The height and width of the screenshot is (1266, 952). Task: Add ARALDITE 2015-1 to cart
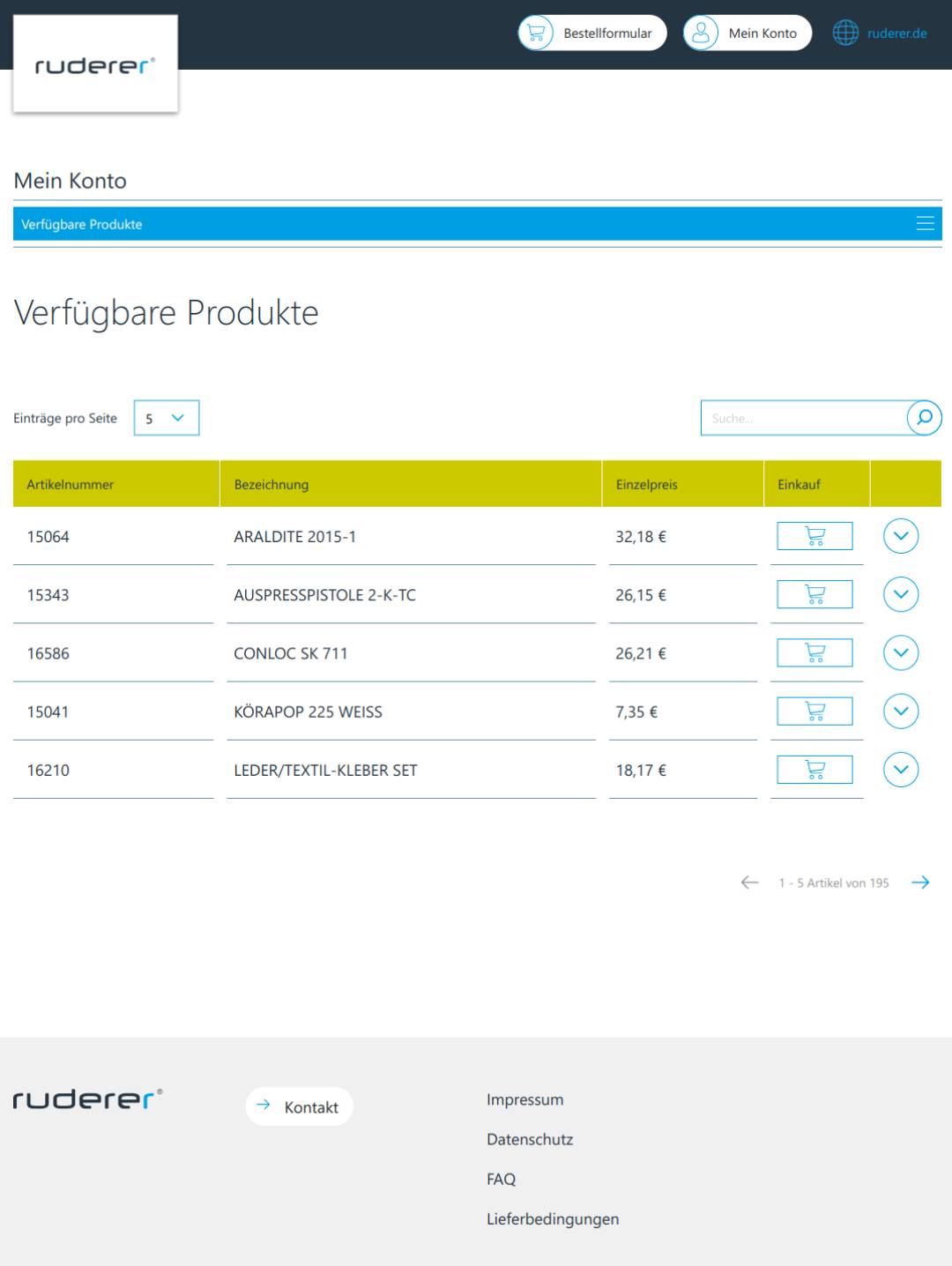tap(814, 536)
